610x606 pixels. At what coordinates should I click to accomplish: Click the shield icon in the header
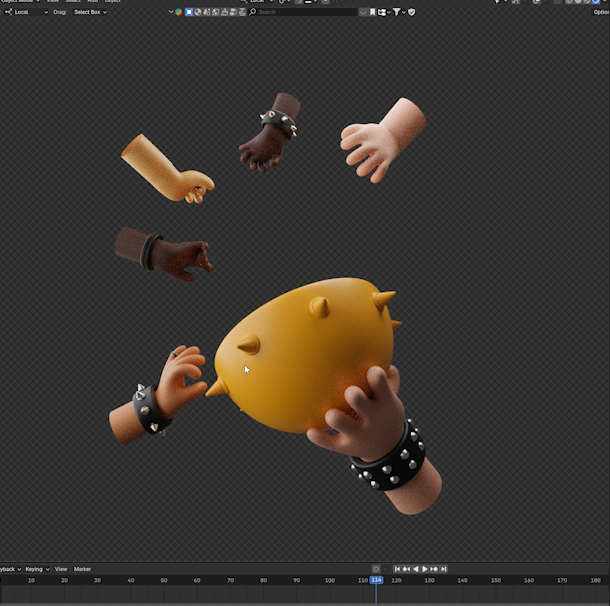pyautogui.click(x=412, y=12)
